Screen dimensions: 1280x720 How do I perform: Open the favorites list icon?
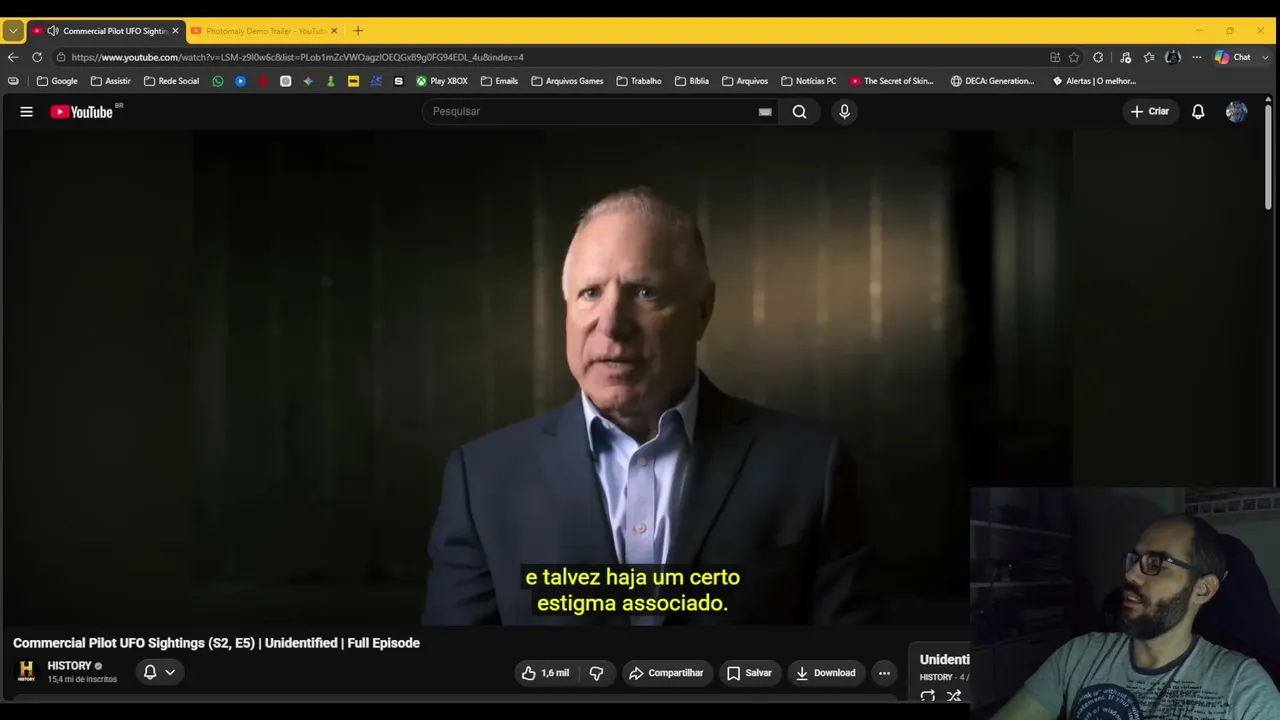pyautogui.click(x=1149, y=57)
